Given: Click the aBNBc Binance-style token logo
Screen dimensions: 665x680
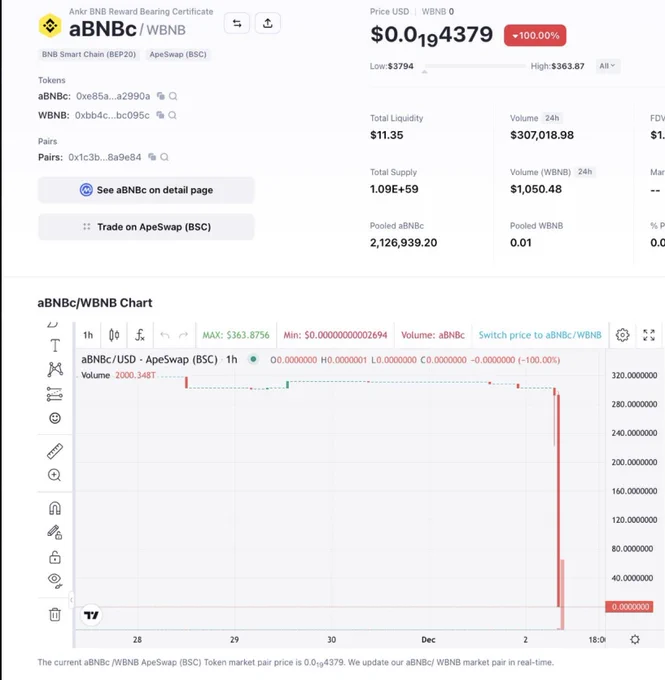Looking at the screenshot, I should click(x=50, y=26).
